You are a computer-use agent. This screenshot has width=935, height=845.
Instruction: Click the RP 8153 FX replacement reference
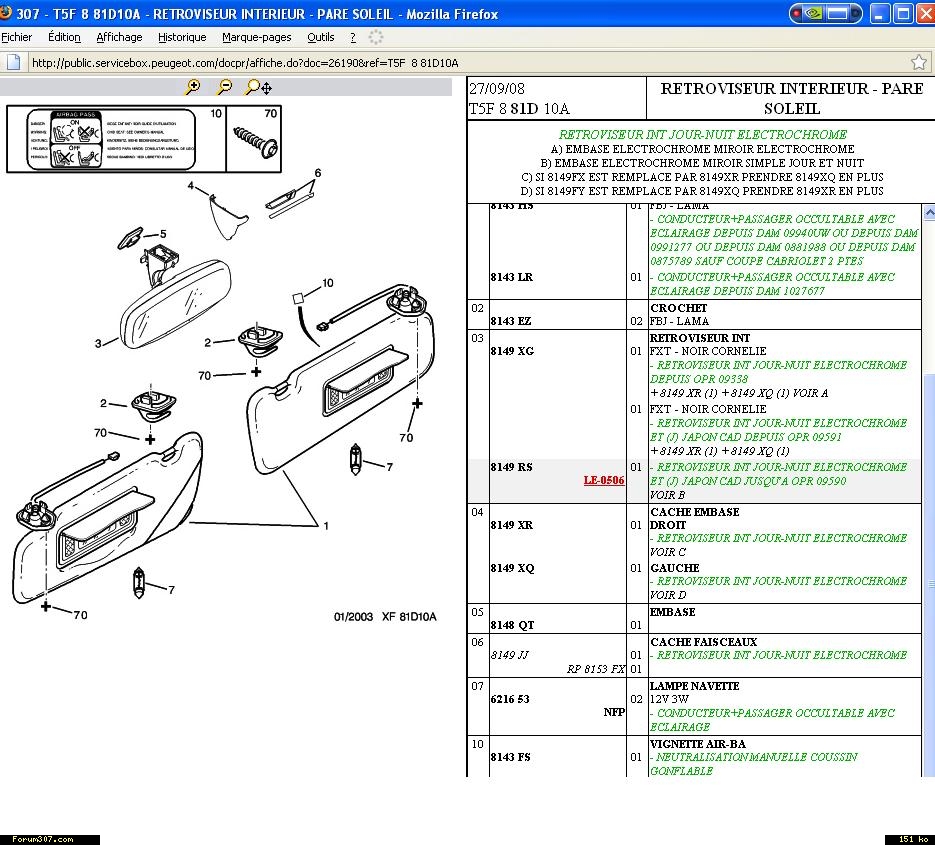click(596, 669)
